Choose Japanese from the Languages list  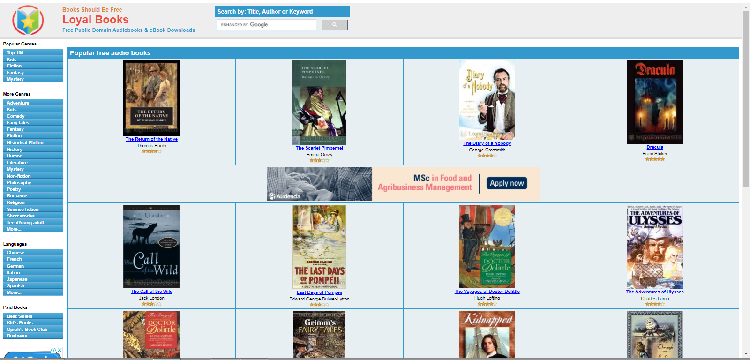coord(33,279)
